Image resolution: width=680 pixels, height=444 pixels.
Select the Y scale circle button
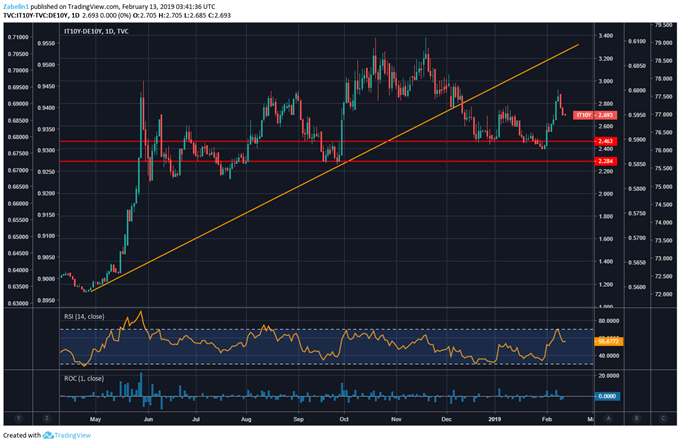coord(18,418)
